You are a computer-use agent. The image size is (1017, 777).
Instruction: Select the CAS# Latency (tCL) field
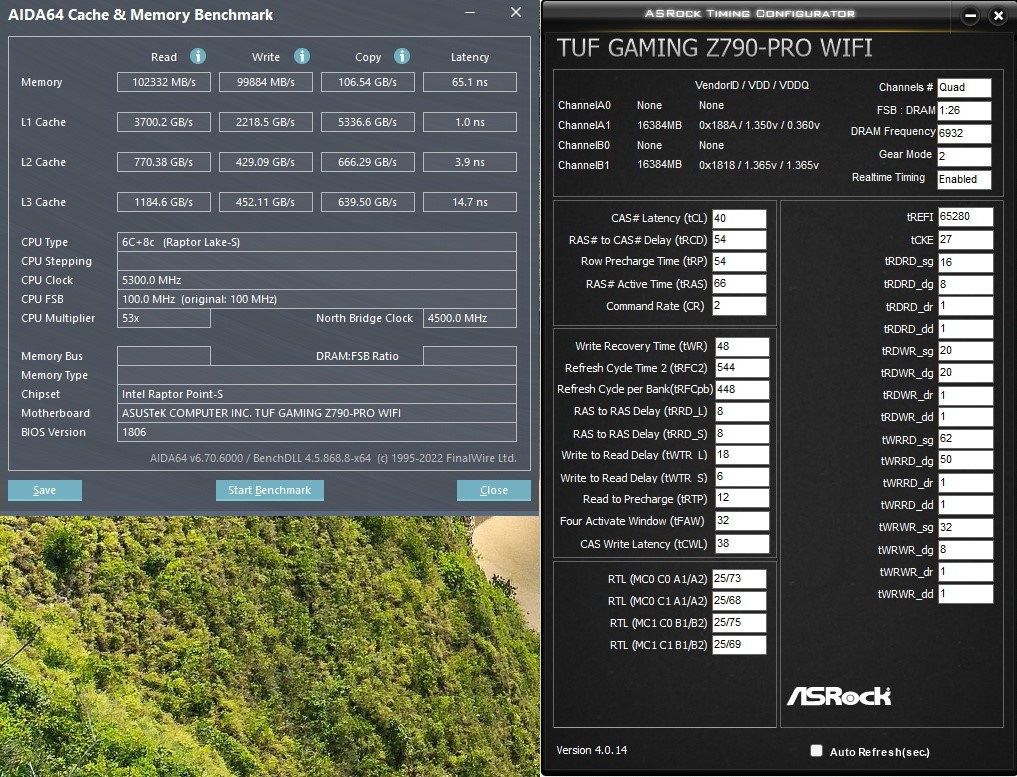point(739,219)
